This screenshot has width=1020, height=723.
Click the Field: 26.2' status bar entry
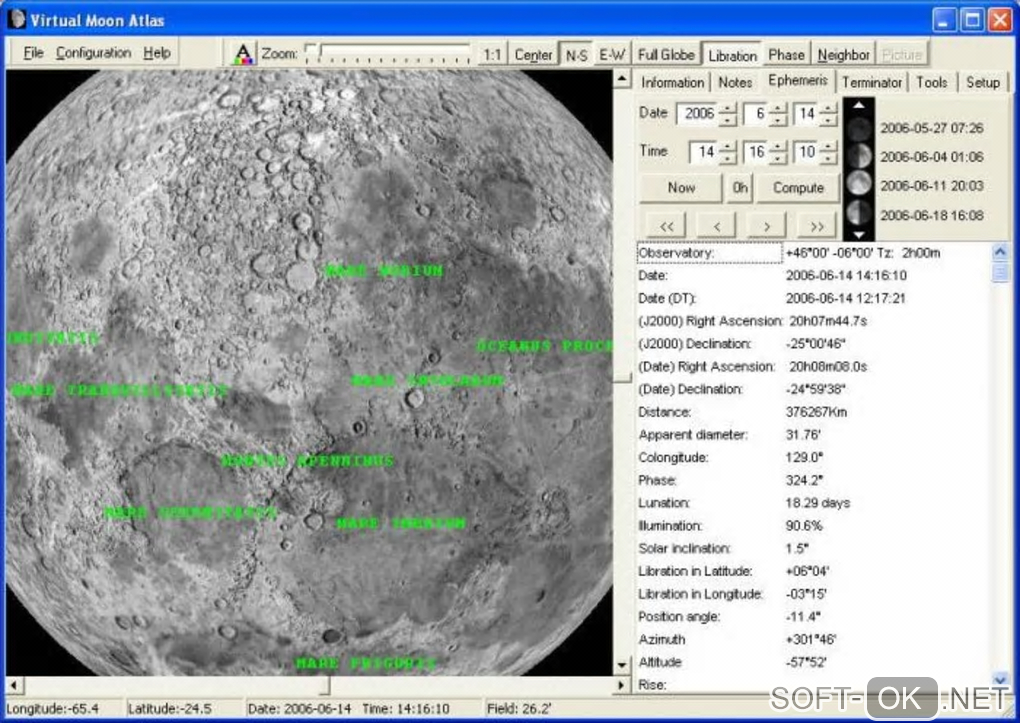click(519, 709)
